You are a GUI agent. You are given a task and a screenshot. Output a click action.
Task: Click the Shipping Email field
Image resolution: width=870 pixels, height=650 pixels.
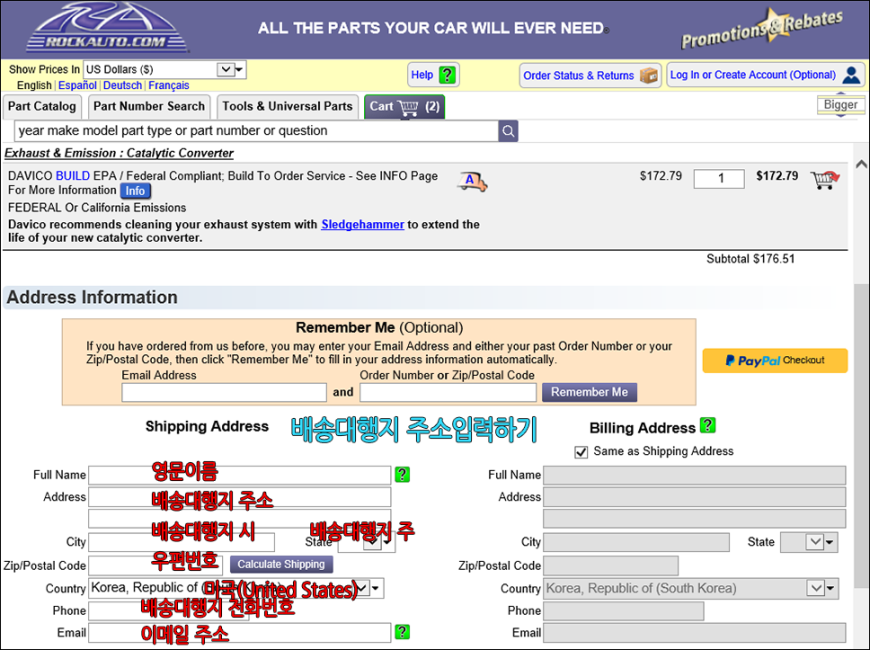tap(240, 633)
